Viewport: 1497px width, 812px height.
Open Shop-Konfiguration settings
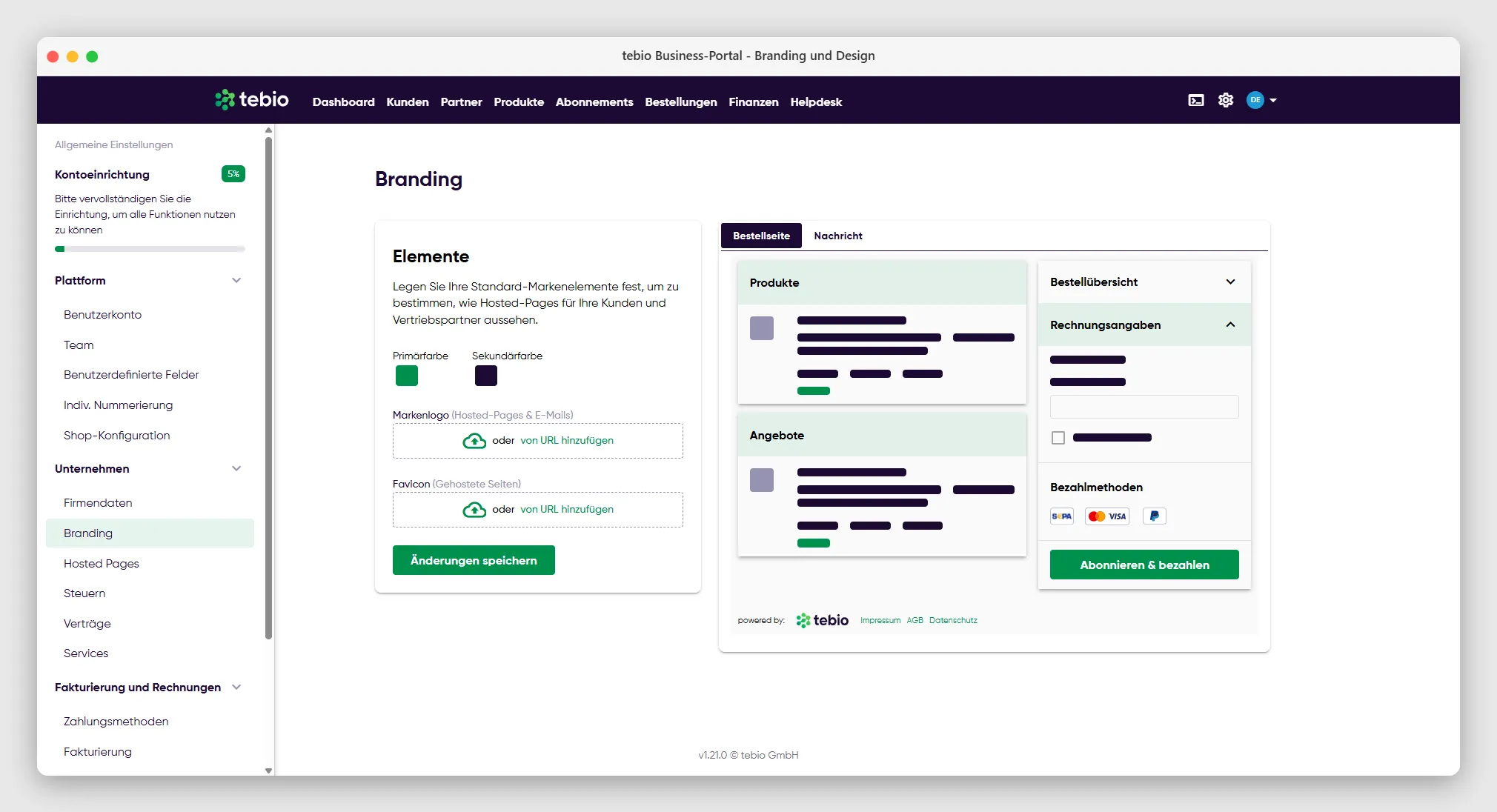[x=116, y=436]
